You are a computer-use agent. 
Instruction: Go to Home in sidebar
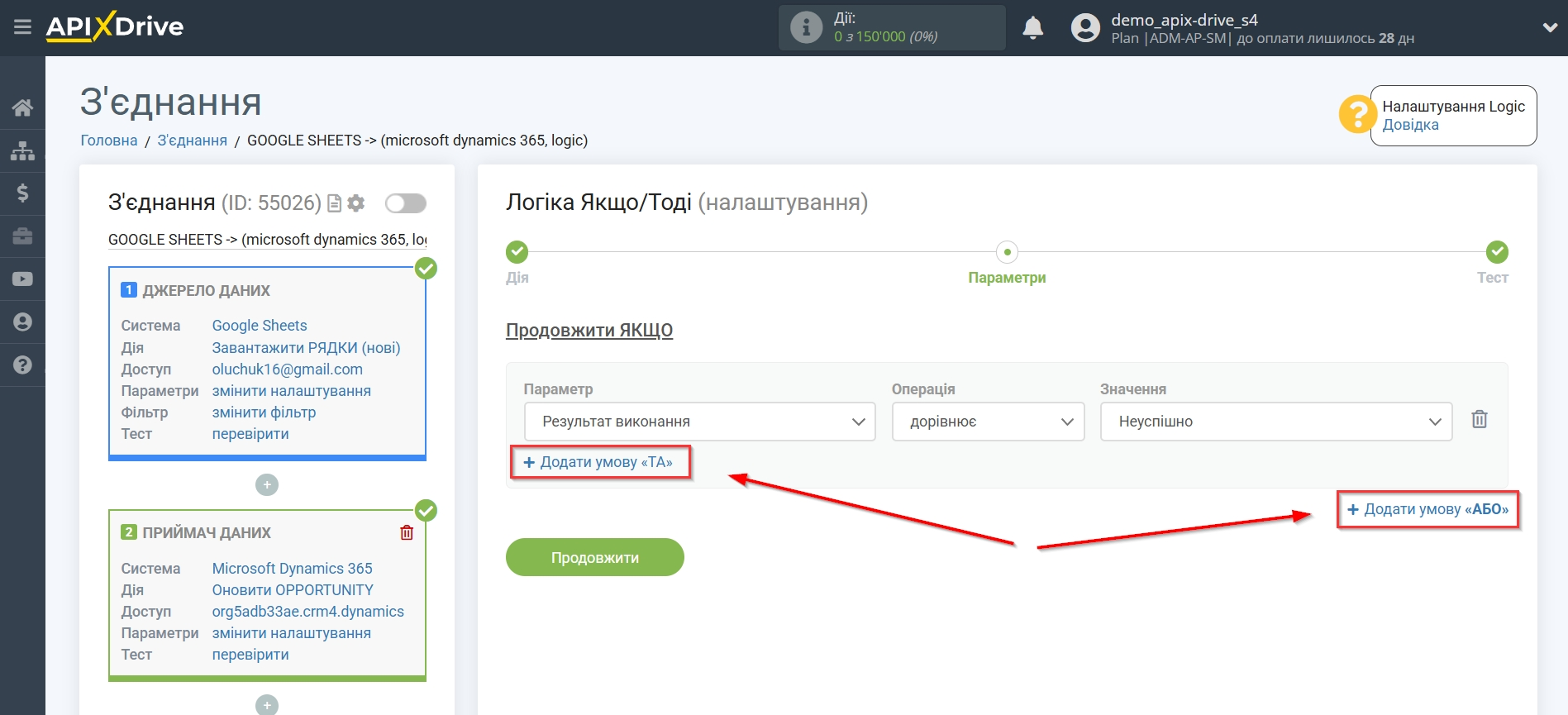coord(22,107)
